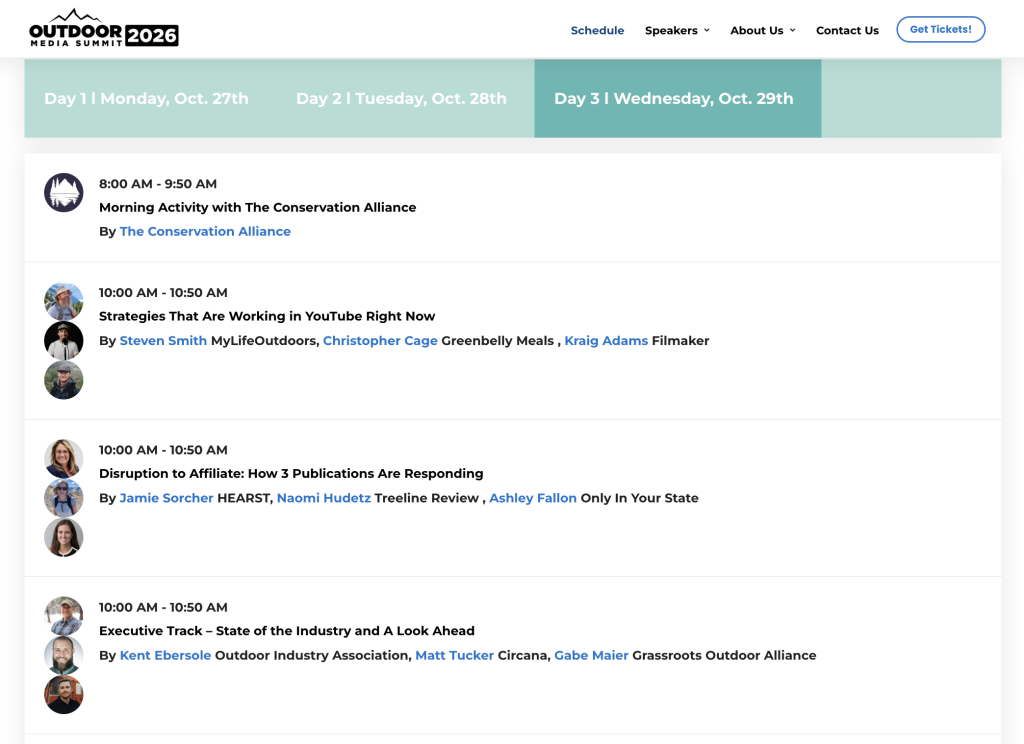Switch to Day 1 Monday, Oct. 27th tab
This screenshot has width=1024, height=744.
click(x=146, y=98)
